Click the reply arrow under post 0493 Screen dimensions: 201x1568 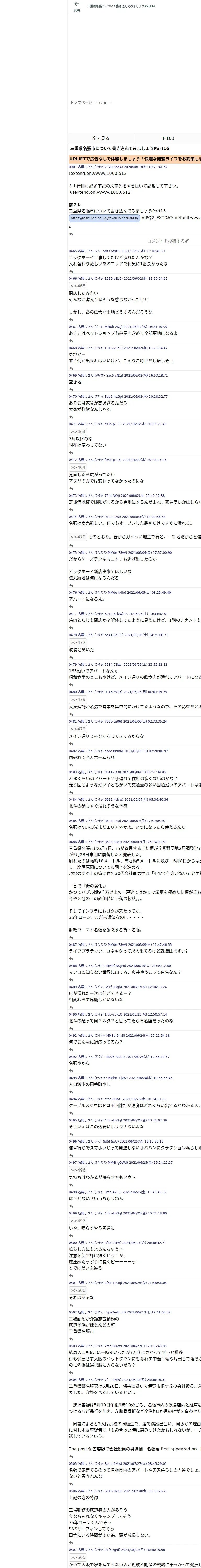point(71,1092)
